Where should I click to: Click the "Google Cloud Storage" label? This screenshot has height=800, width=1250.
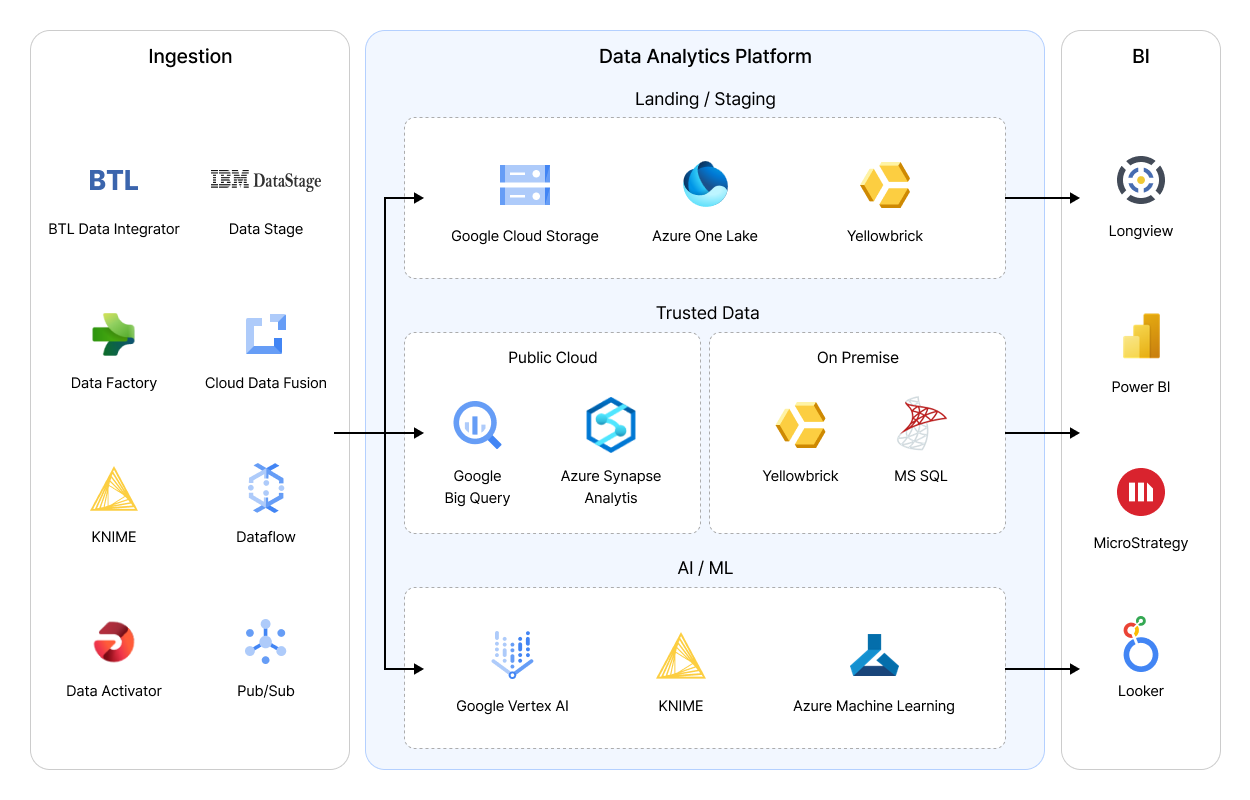pos(525,237)
